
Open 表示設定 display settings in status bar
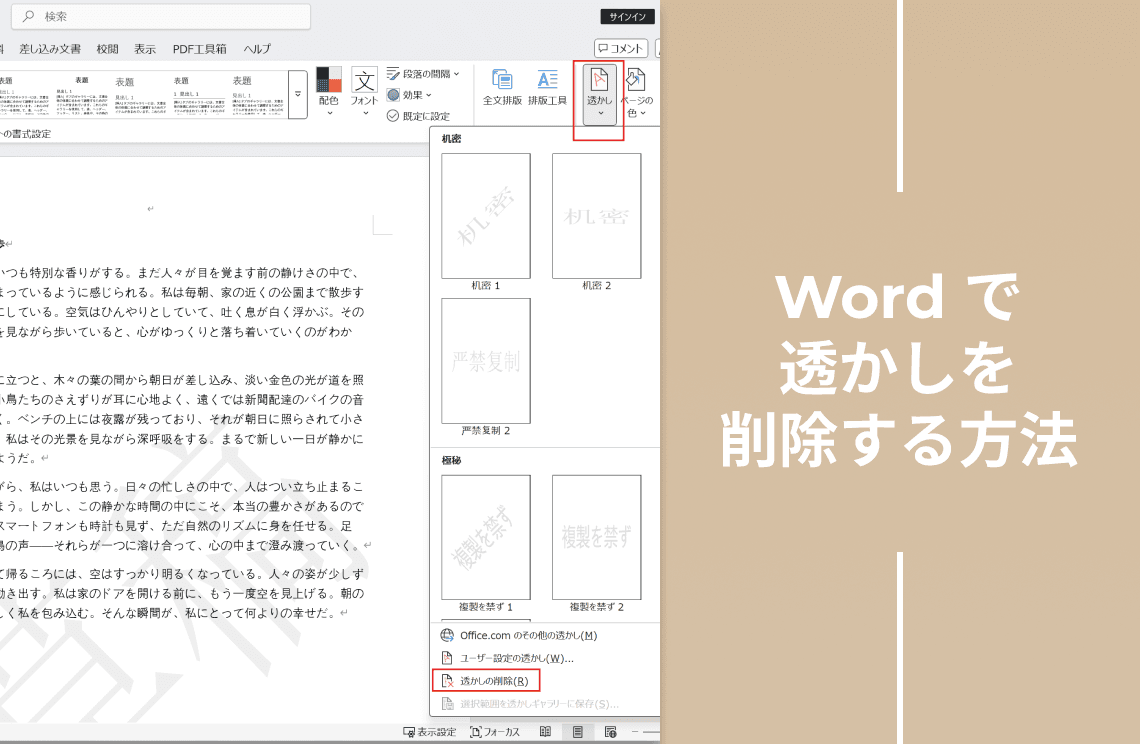point(429,732)
